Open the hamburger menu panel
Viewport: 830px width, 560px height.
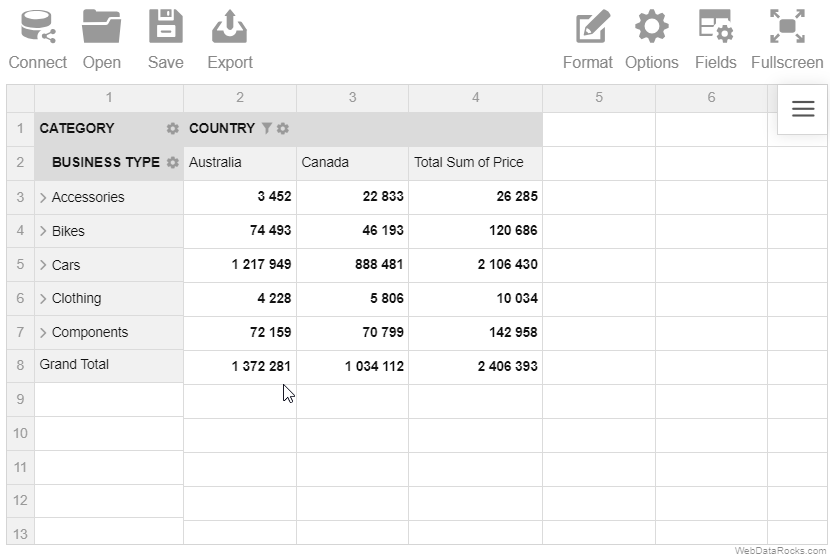tap(803, 109)
